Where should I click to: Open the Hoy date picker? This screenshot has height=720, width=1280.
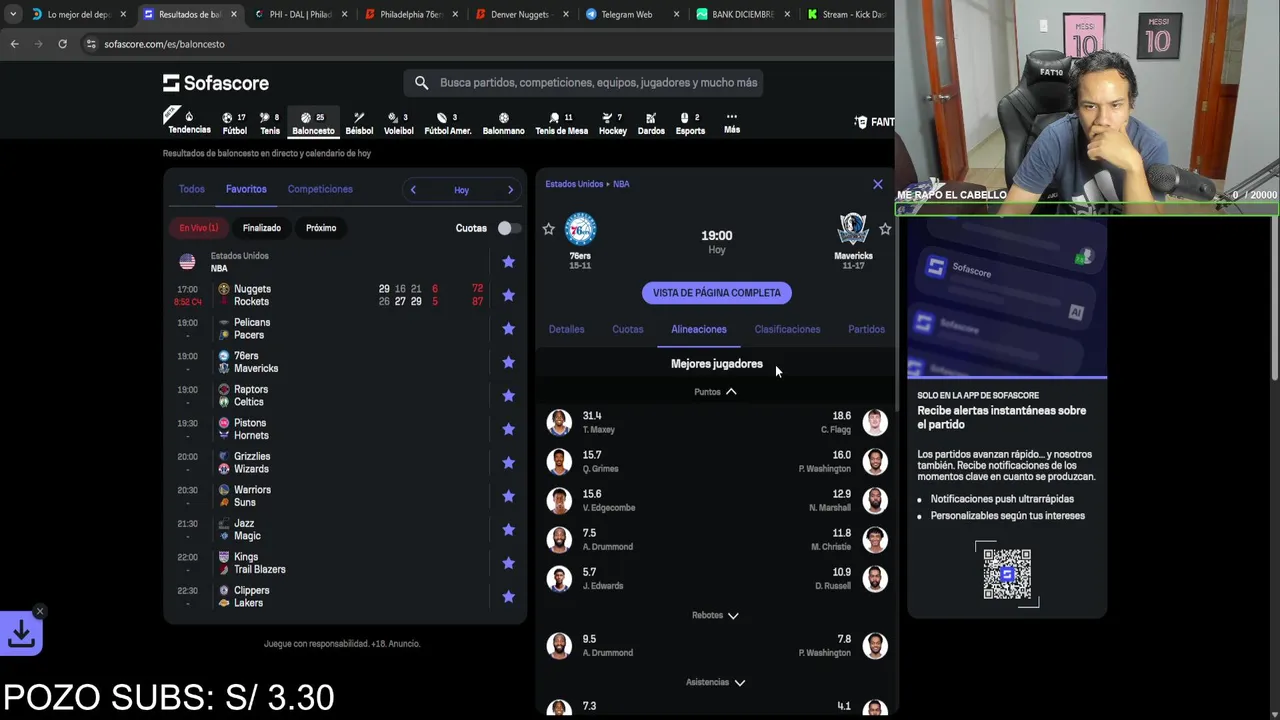click(461, 190)
